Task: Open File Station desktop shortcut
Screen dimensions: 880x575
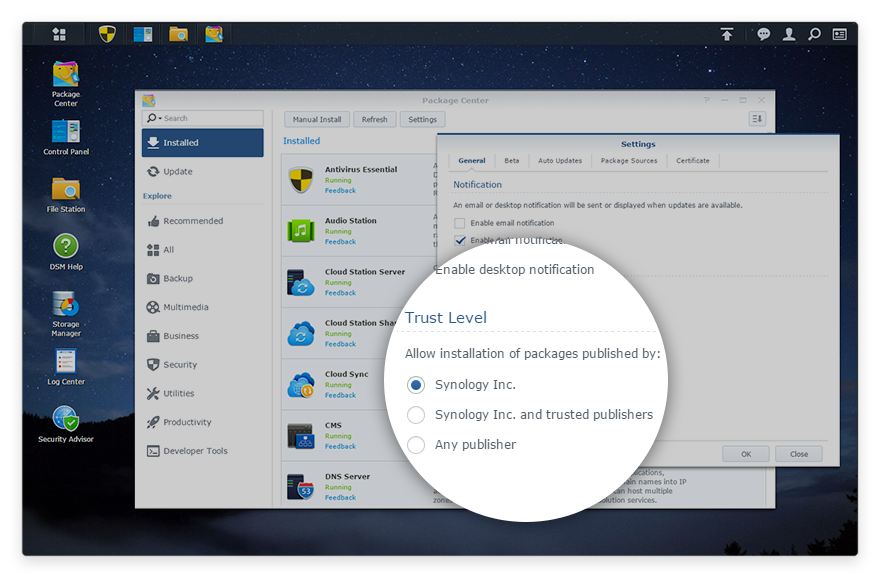Action: [x=66, y=195]
